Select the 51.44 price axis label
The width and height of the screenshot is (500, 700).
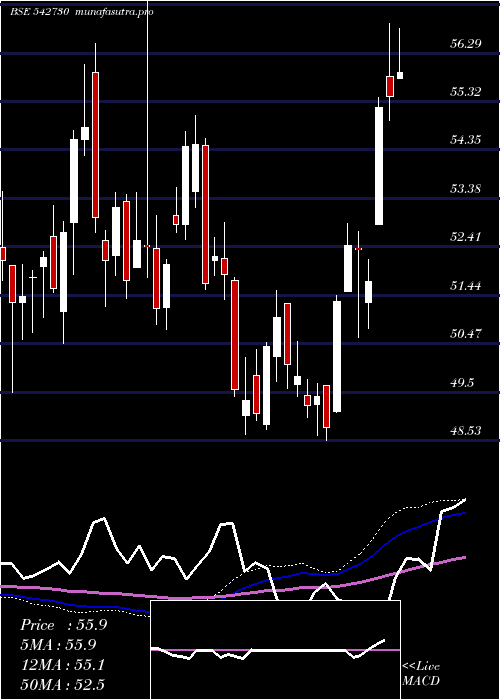(x=466, y=285)
